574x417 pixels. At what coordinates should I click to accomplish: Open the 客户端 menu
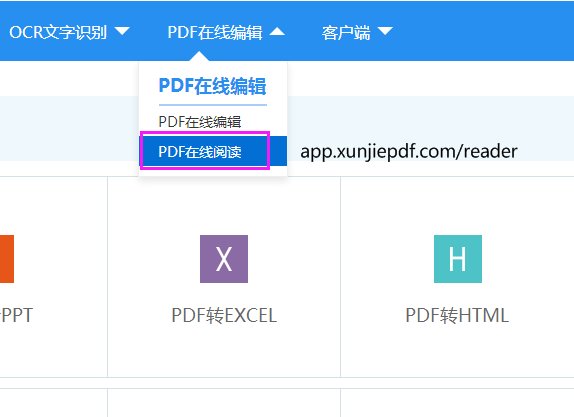346,33
